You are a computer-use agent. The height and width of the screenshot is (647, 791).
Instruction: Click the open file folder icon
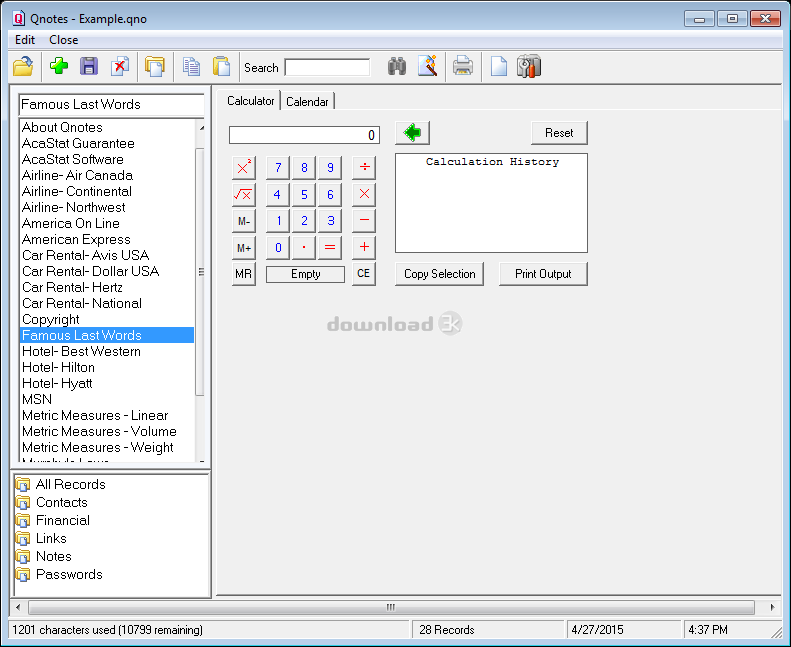(x=23, y=67)
